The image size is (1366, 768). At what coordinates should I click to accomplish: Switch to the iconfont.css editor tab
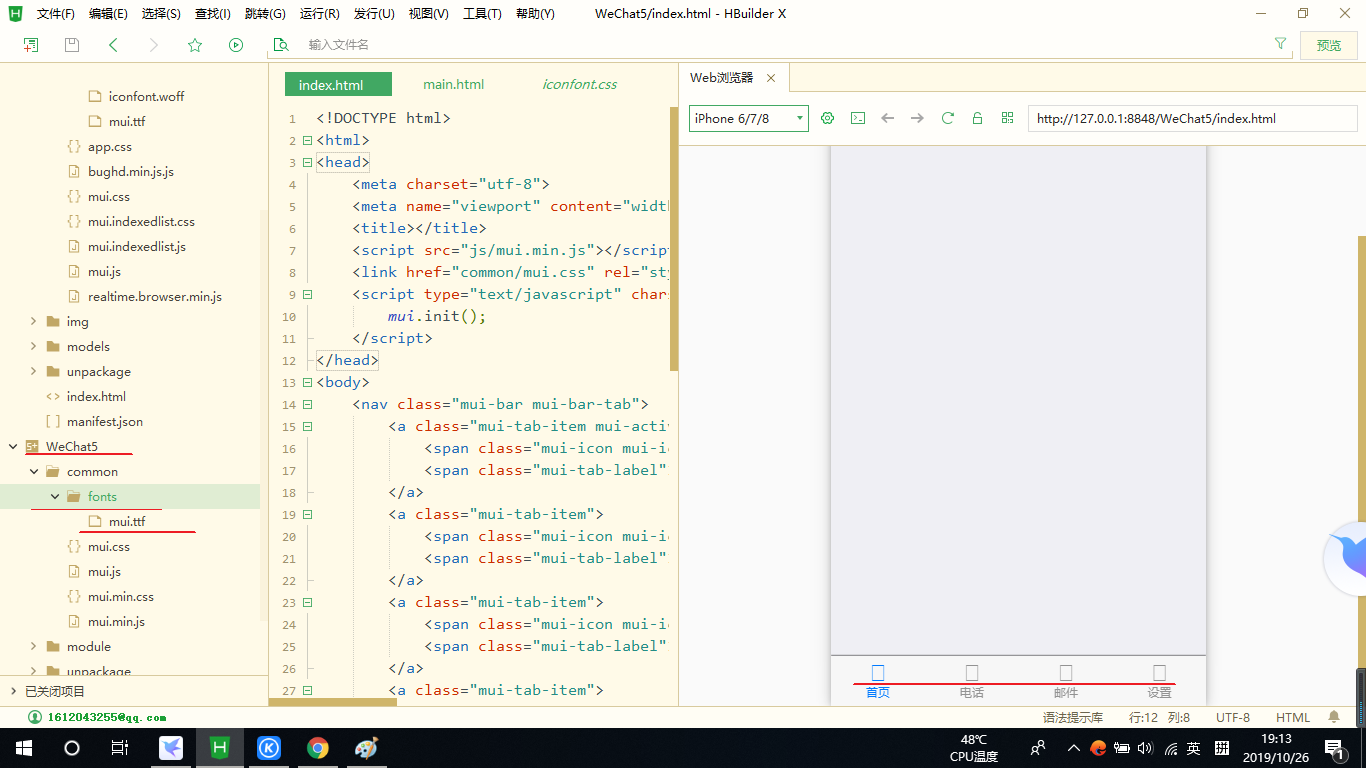point(580,85)
